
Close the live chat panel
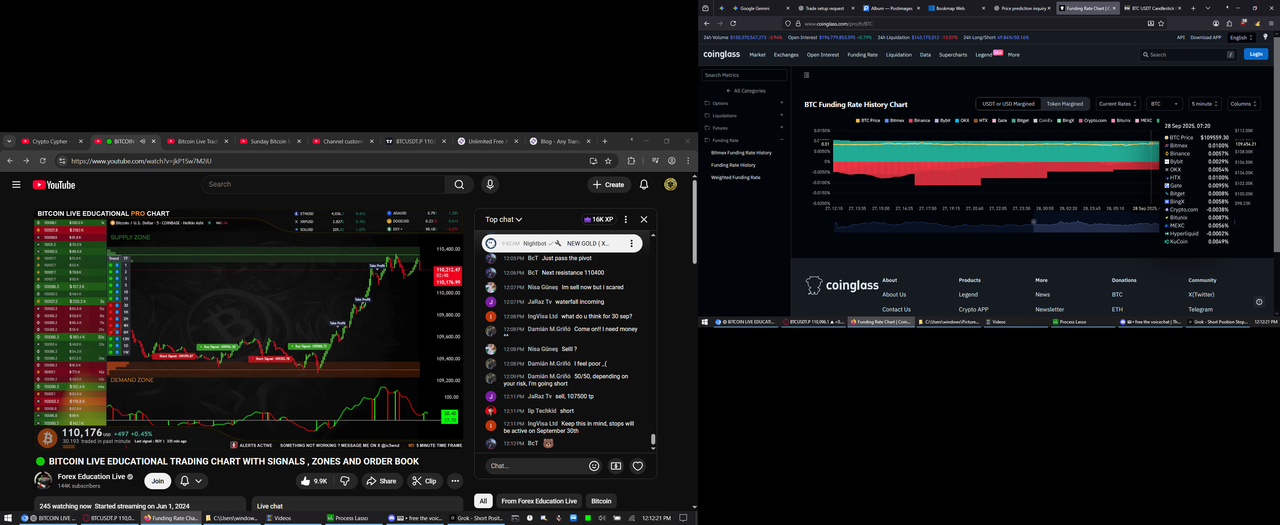coord(644,219)
